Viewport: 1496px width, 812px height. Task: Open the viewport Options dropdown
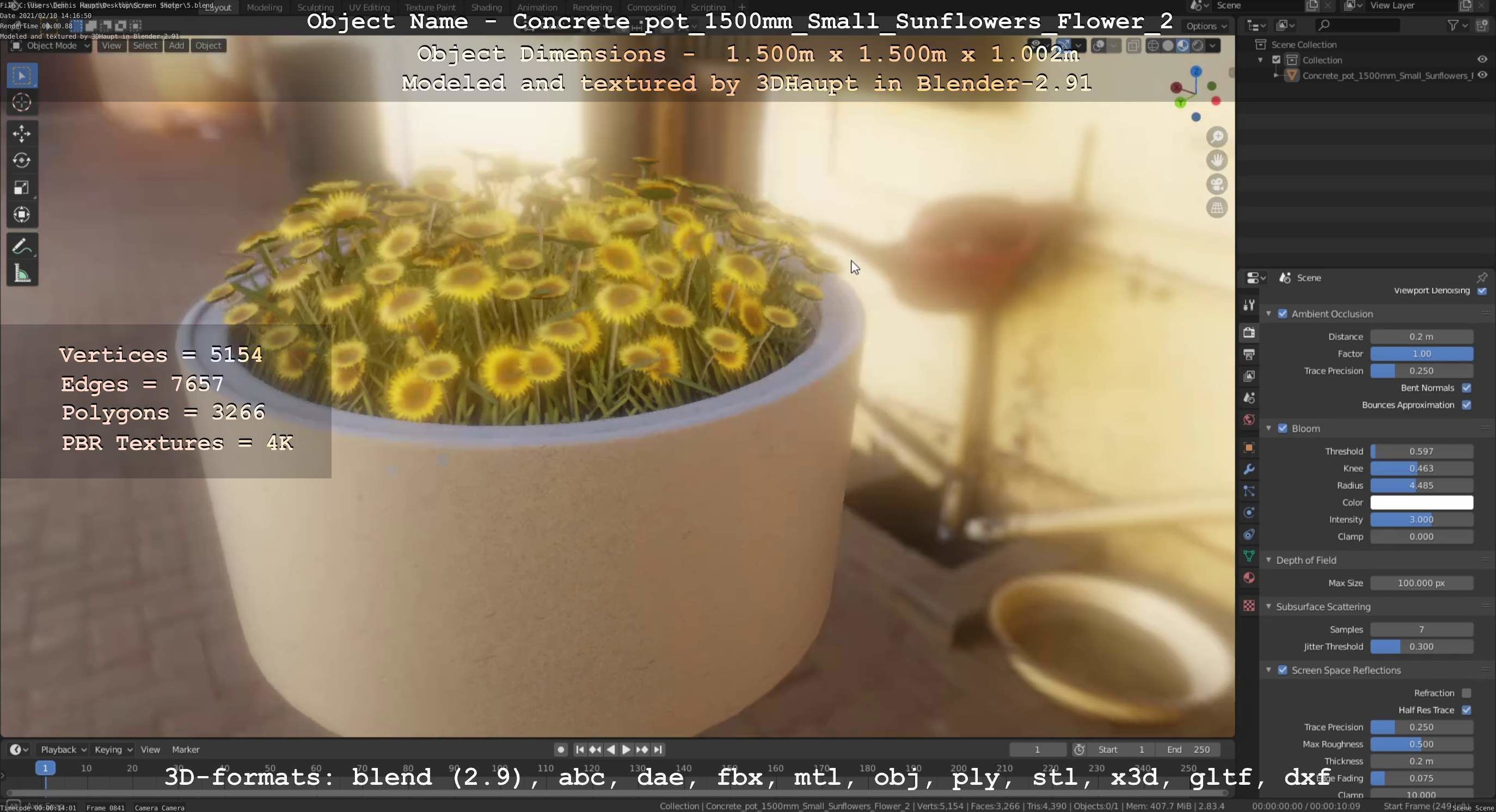click(x=1206, y=26)
